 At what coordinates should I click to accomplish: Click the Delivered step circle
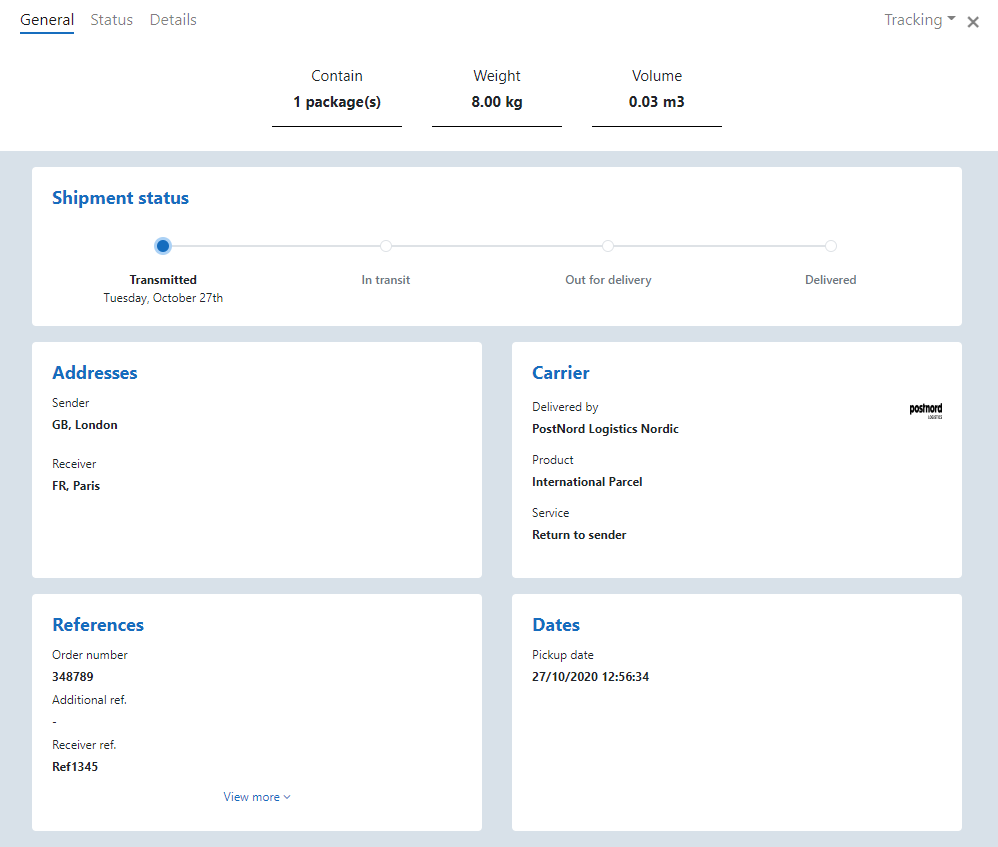tap(831, 246)
